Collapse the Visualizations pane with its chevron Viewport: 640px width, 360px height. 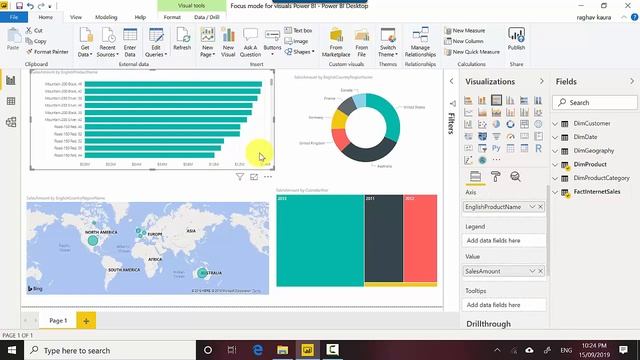click(542, 81)
